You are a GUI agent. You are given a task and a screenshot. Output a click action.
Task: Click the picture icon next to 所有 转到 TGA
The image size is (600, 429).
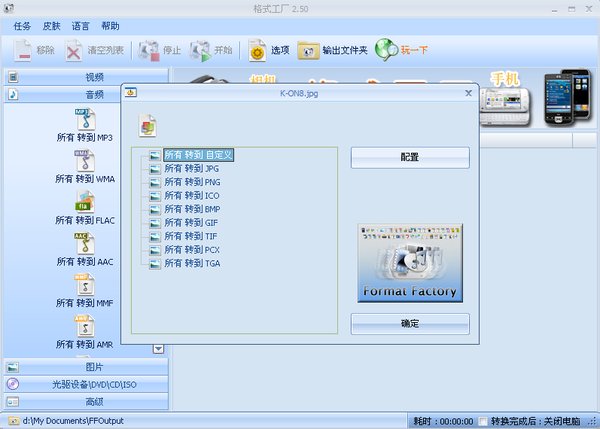pos(155,264)
